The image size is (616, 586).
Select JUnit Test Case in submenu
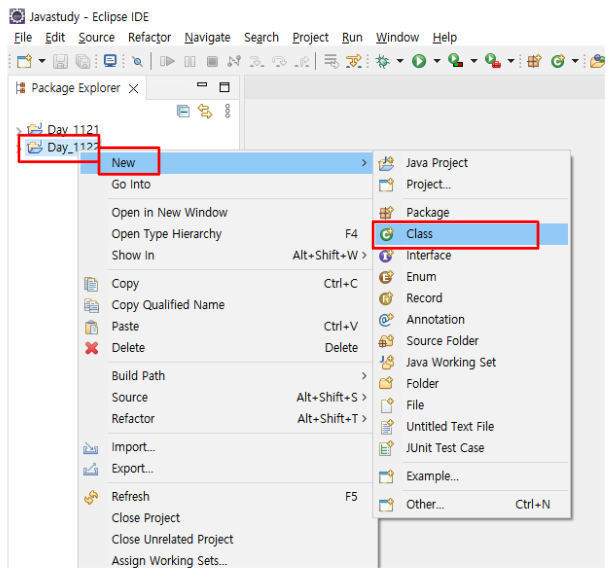click(x=472, y=448)
